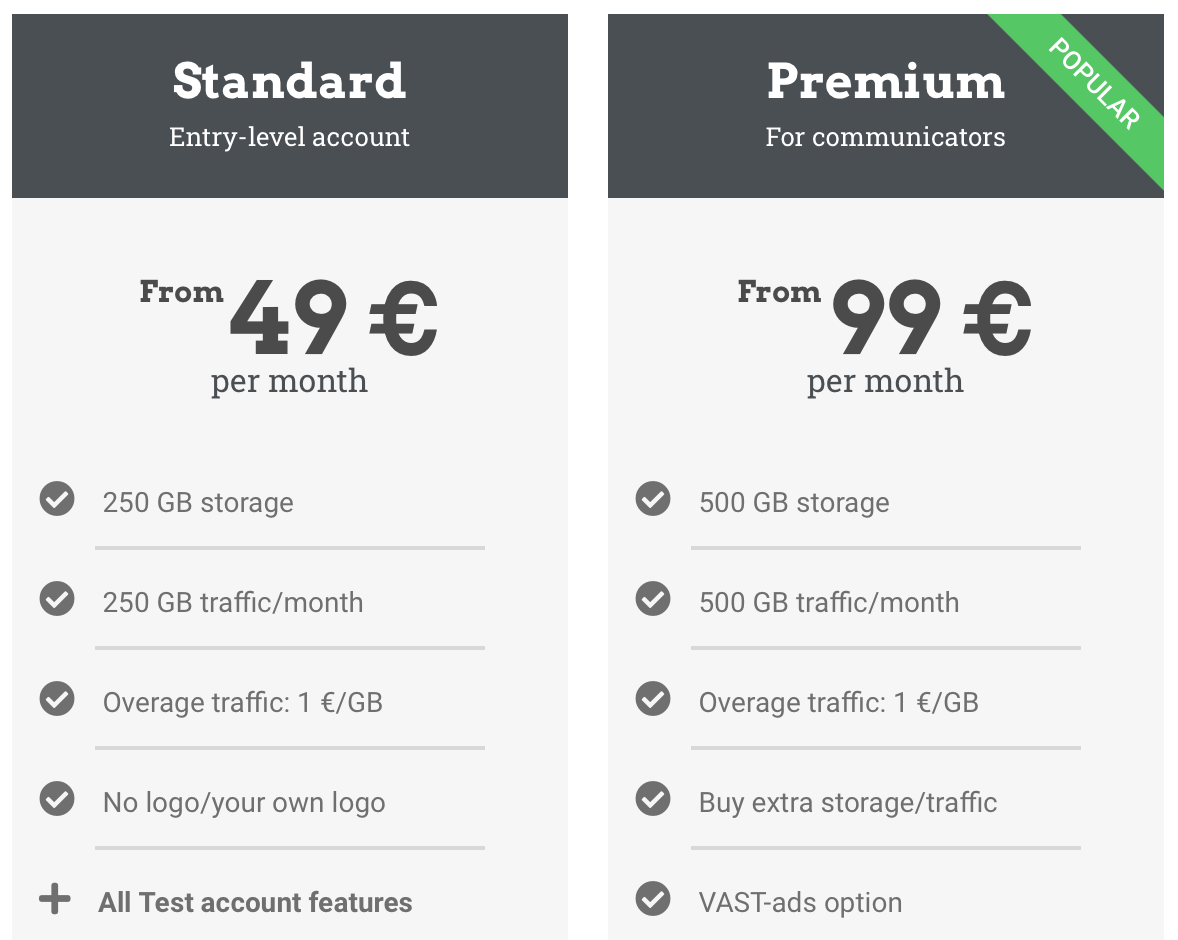1178x940 pixels.
Task: Click the checkmark beside No logo/your own logo
Action: pos(57,800)
